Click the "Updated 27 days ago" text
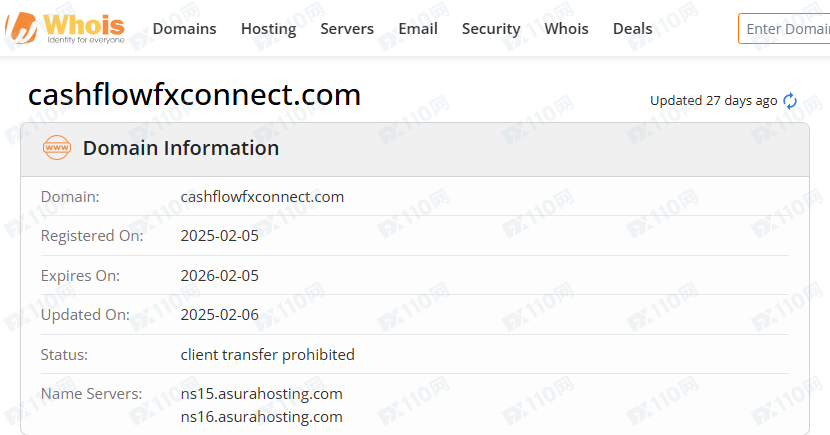Image resolution: width=830 pixels, height=435 pixels. [713, 101]
